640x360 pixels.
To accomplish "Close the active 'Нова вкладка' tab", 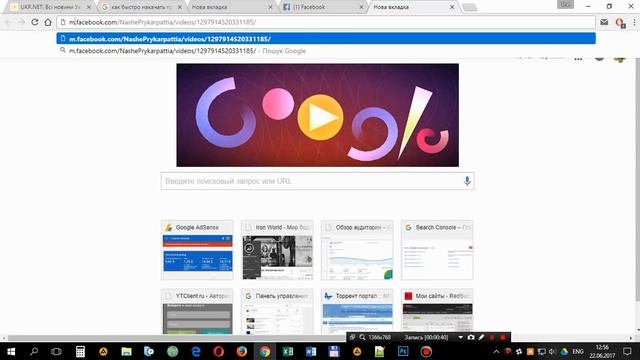I will click(452, 7).
